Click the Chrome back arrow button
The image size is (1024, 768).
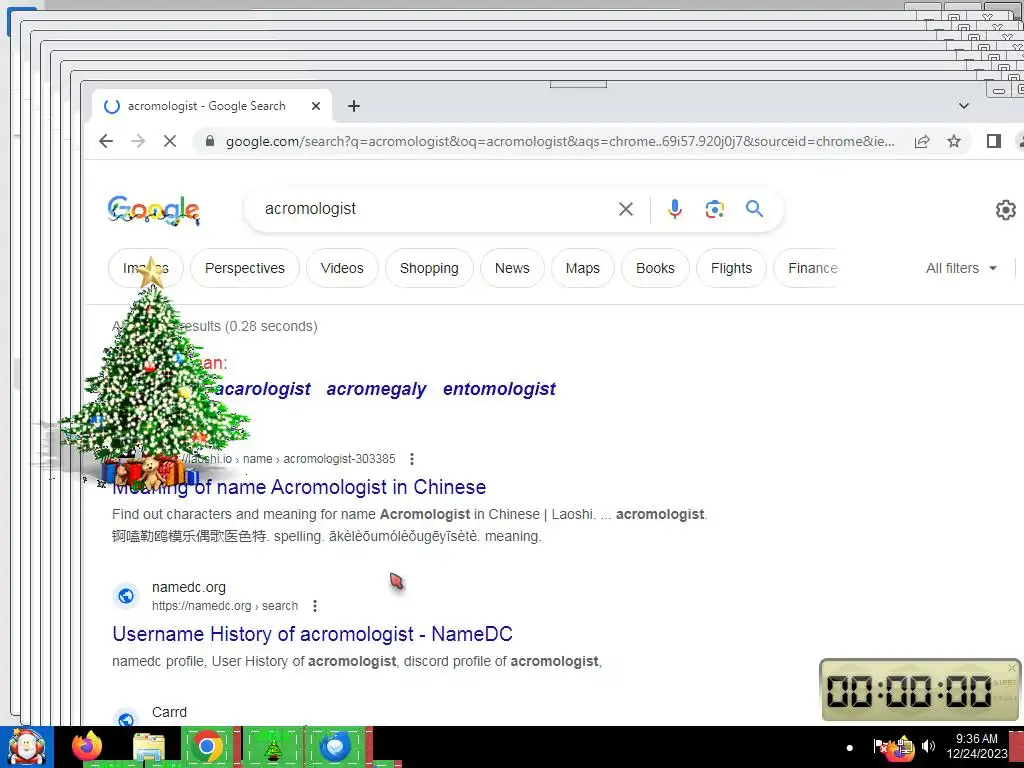[106, 141]
